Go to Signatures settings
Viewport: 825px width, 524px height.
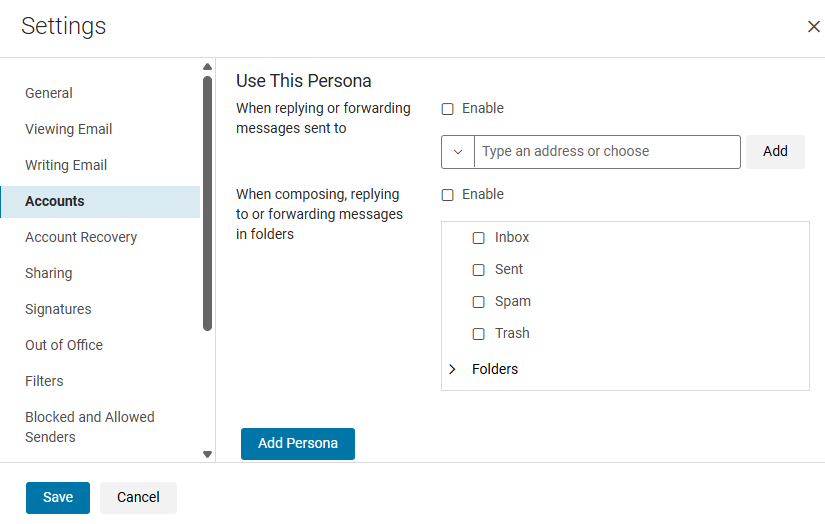click(x=58, y=309)
